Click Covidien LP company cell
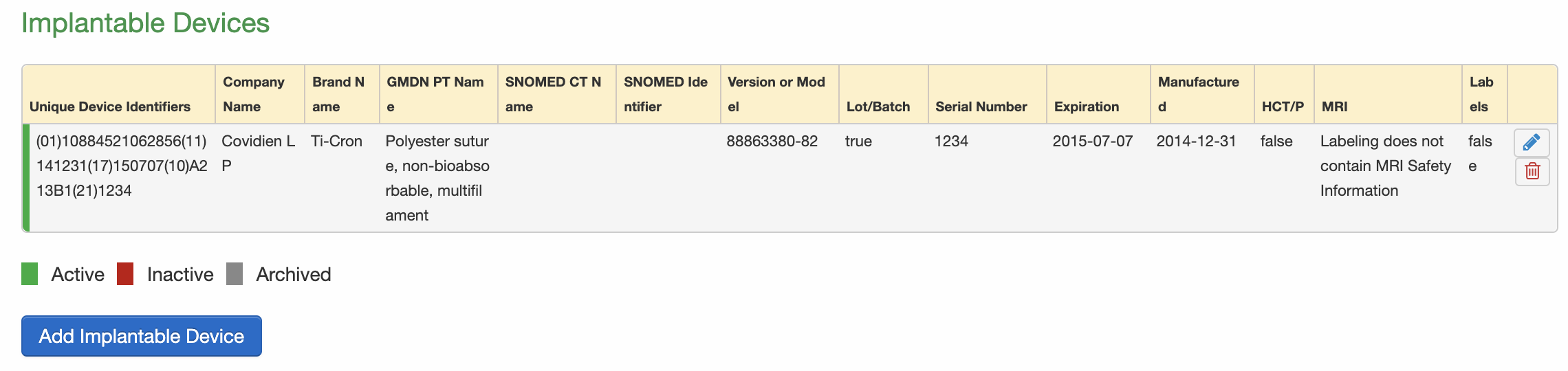This screenshot has height=371, width=1568. 258,153
